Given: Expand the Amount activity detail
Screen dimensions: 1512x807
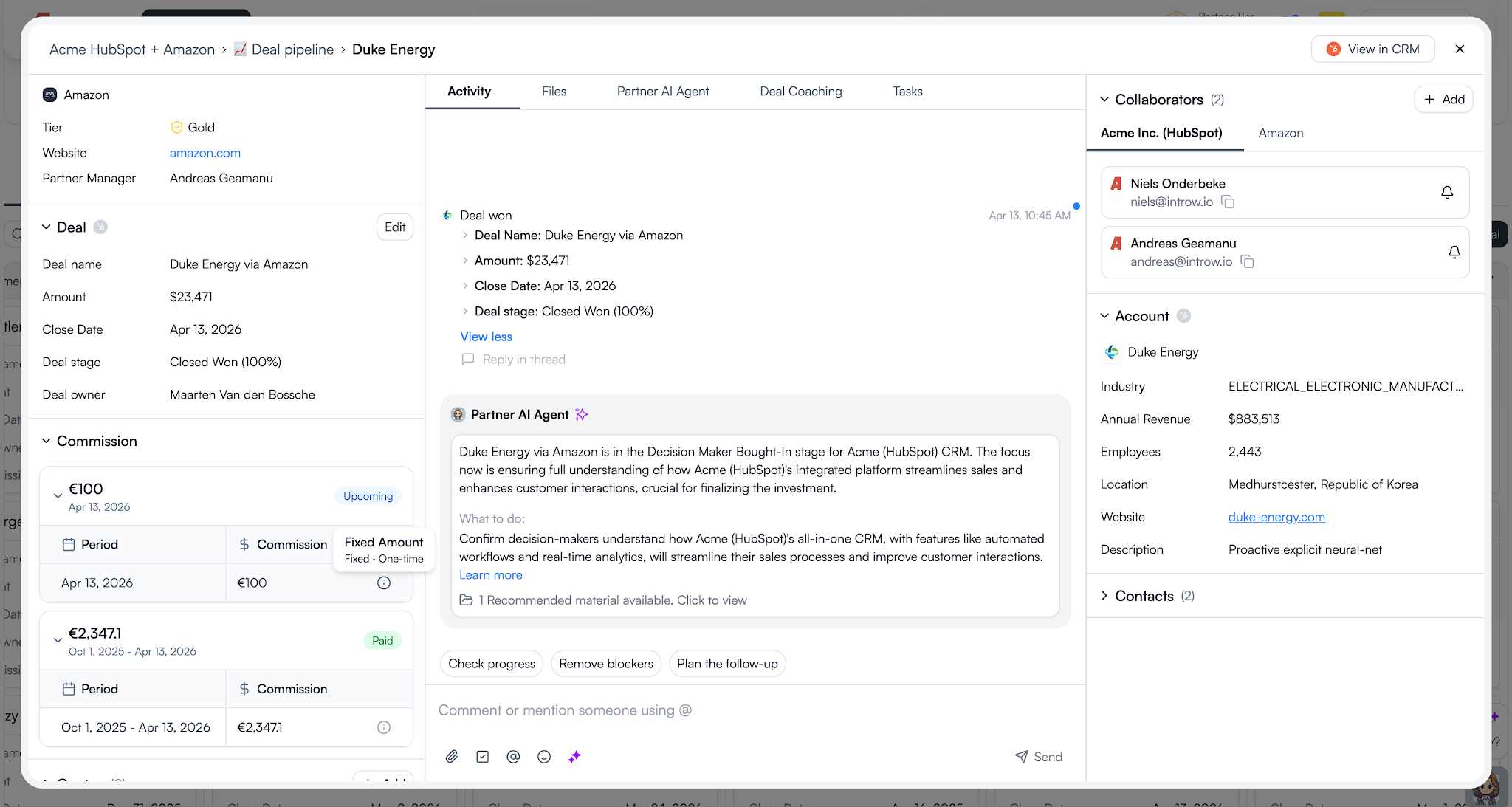Looking at the screenshot, I should 465,261.
